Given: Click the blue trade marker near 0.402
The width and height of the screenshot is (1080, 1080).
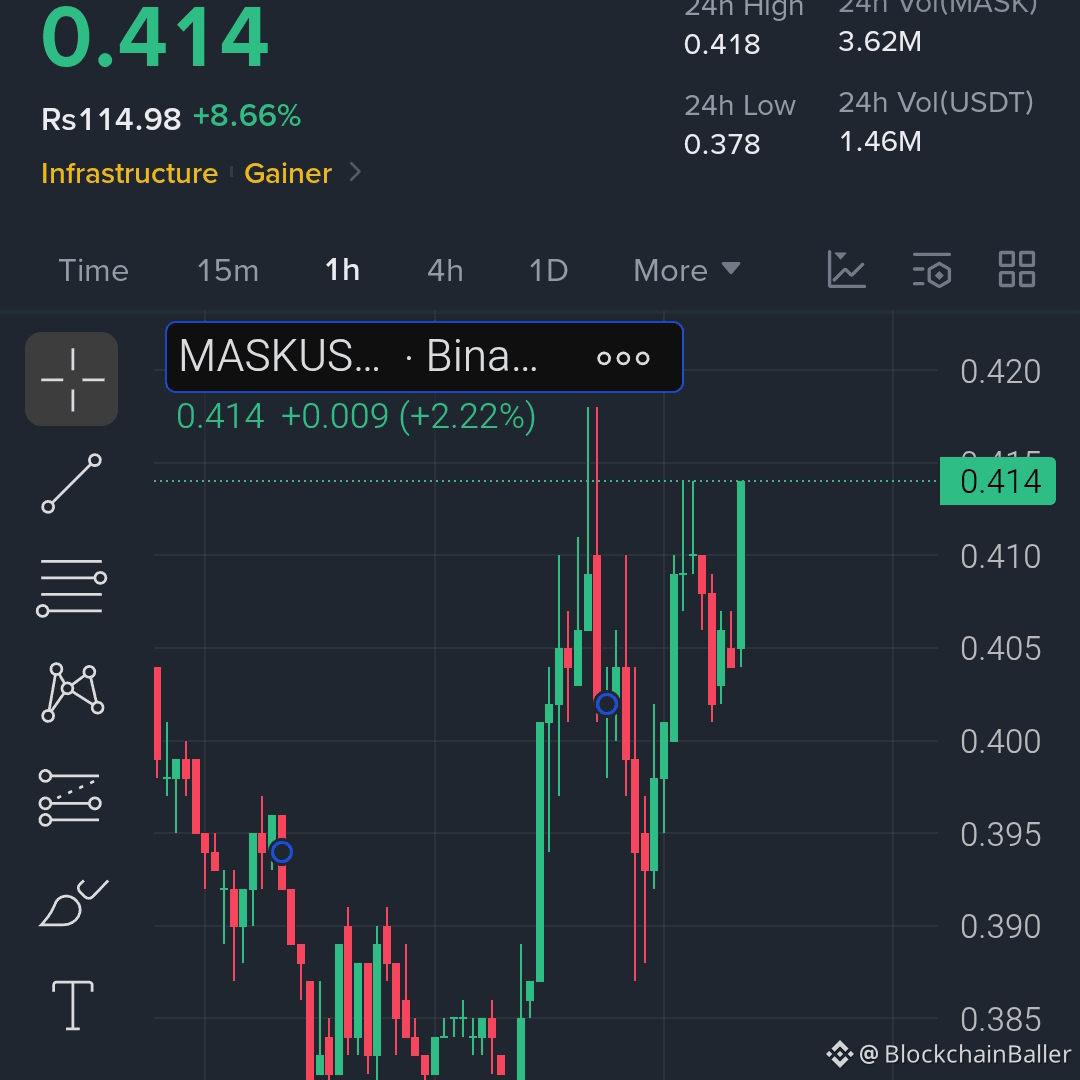Looking at the screenshot, I should point(607,704).
